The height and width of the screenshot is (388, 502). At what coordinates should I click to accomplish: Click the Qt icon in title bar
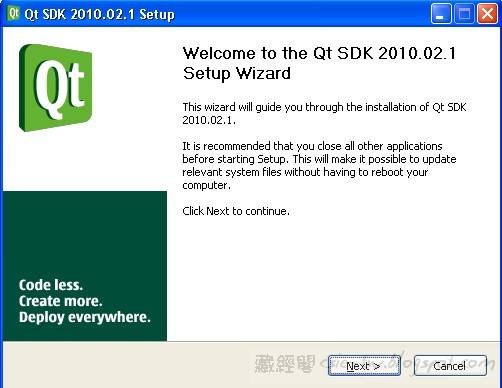pyautogui.click(x=14, y=14)
